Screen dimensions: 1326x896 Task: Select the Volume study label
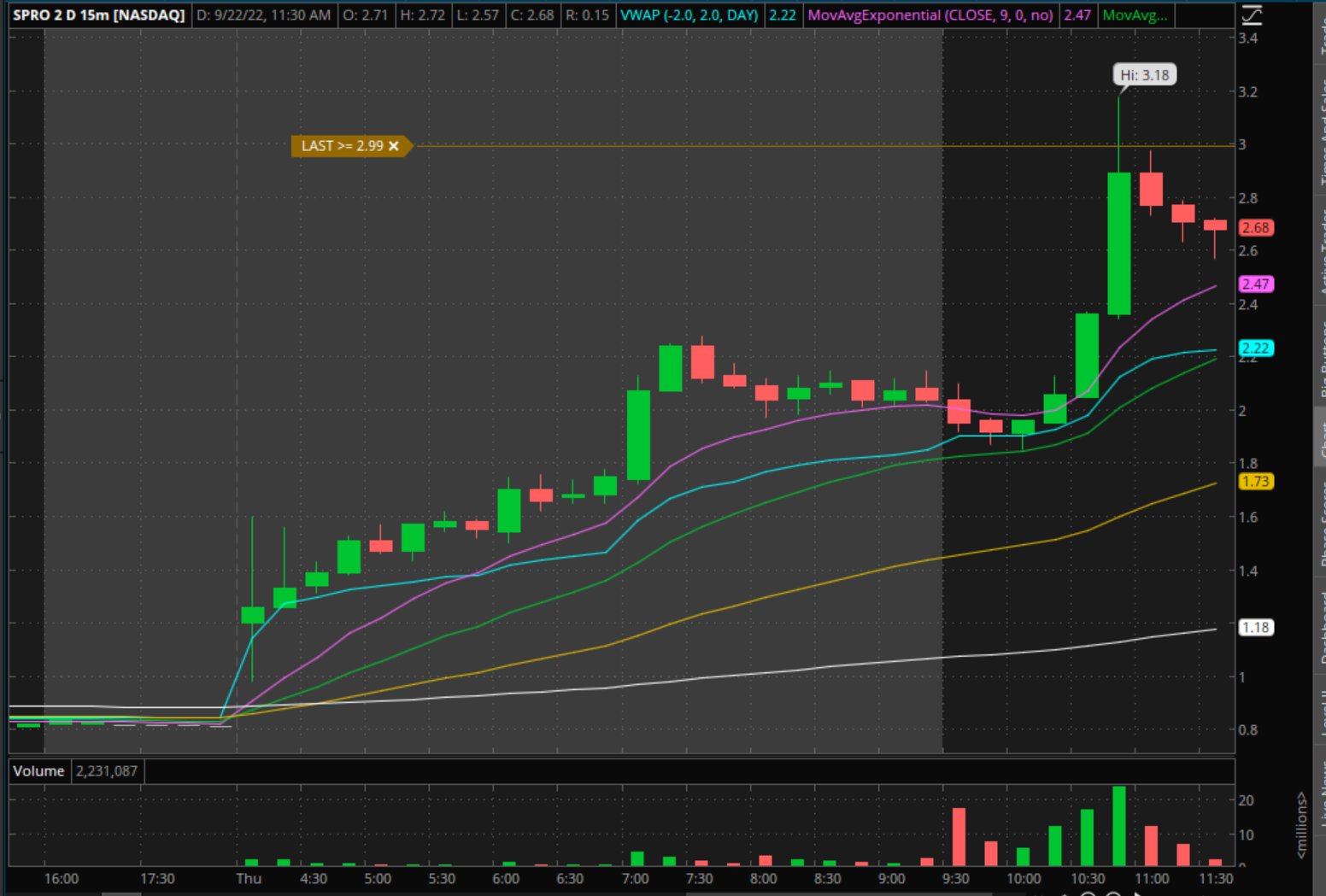(x=38, y=770)
